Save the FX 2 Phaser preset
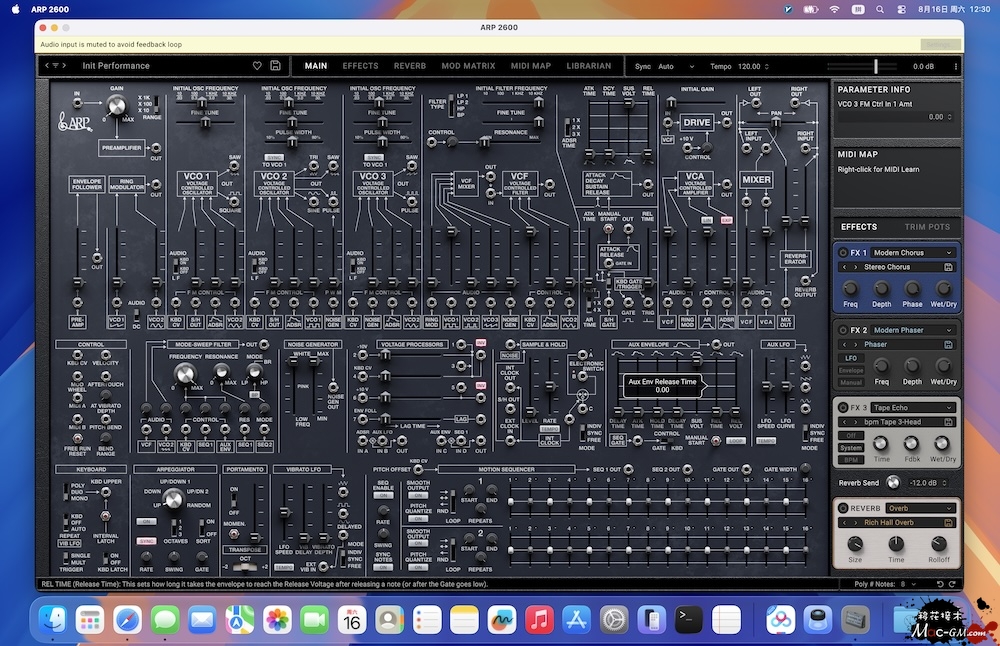The image size is (1000, 646). tap(948, 345)
